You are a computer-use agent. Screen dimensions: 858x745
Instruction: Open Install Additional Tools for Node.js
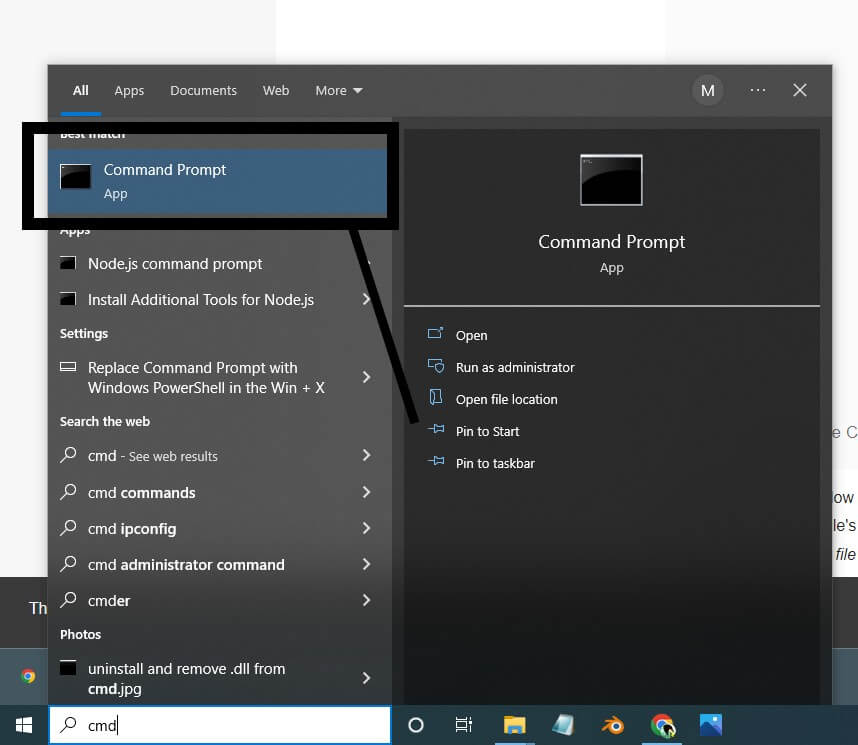[201, 300]
